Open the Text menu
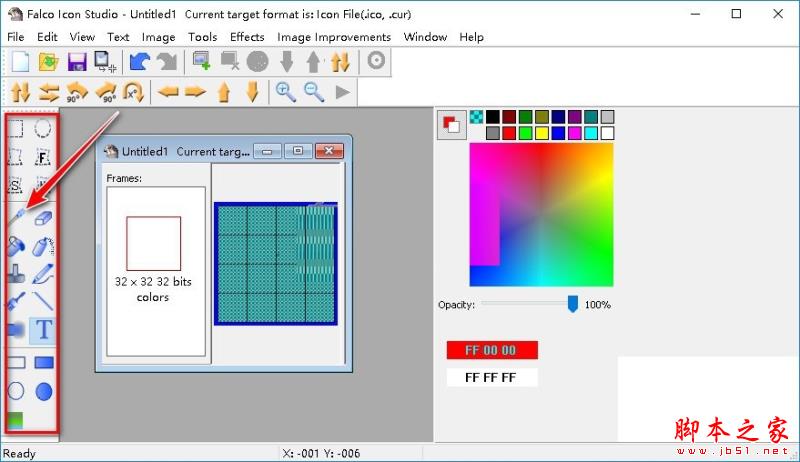800x462 pixels. tap(118, 37)
